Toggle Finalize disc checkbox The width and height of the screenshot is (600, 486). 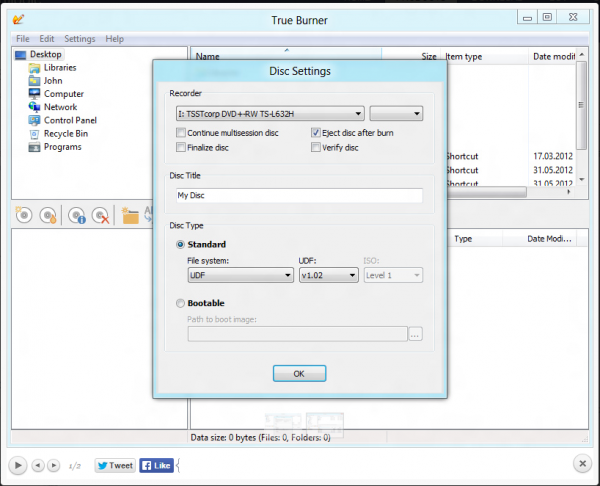tap(181, 147)
